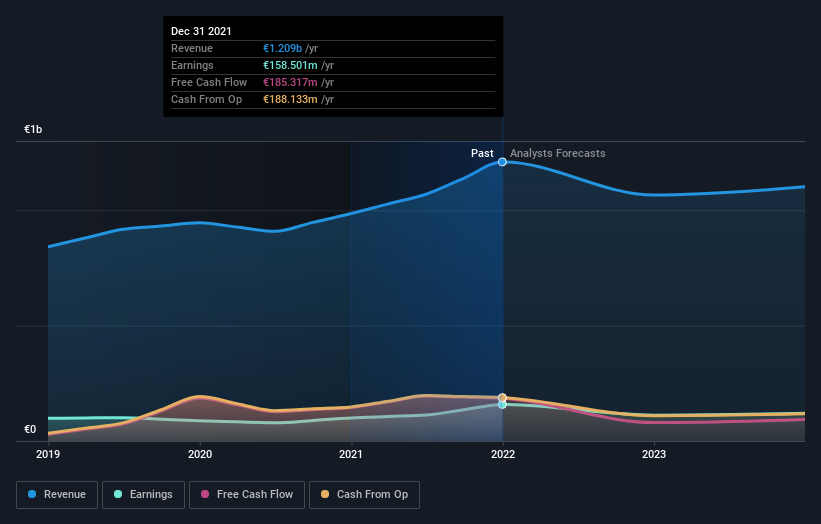Click the €158.501m earnings value
Screen dimensions: 821x524
(x=290, y=65)
